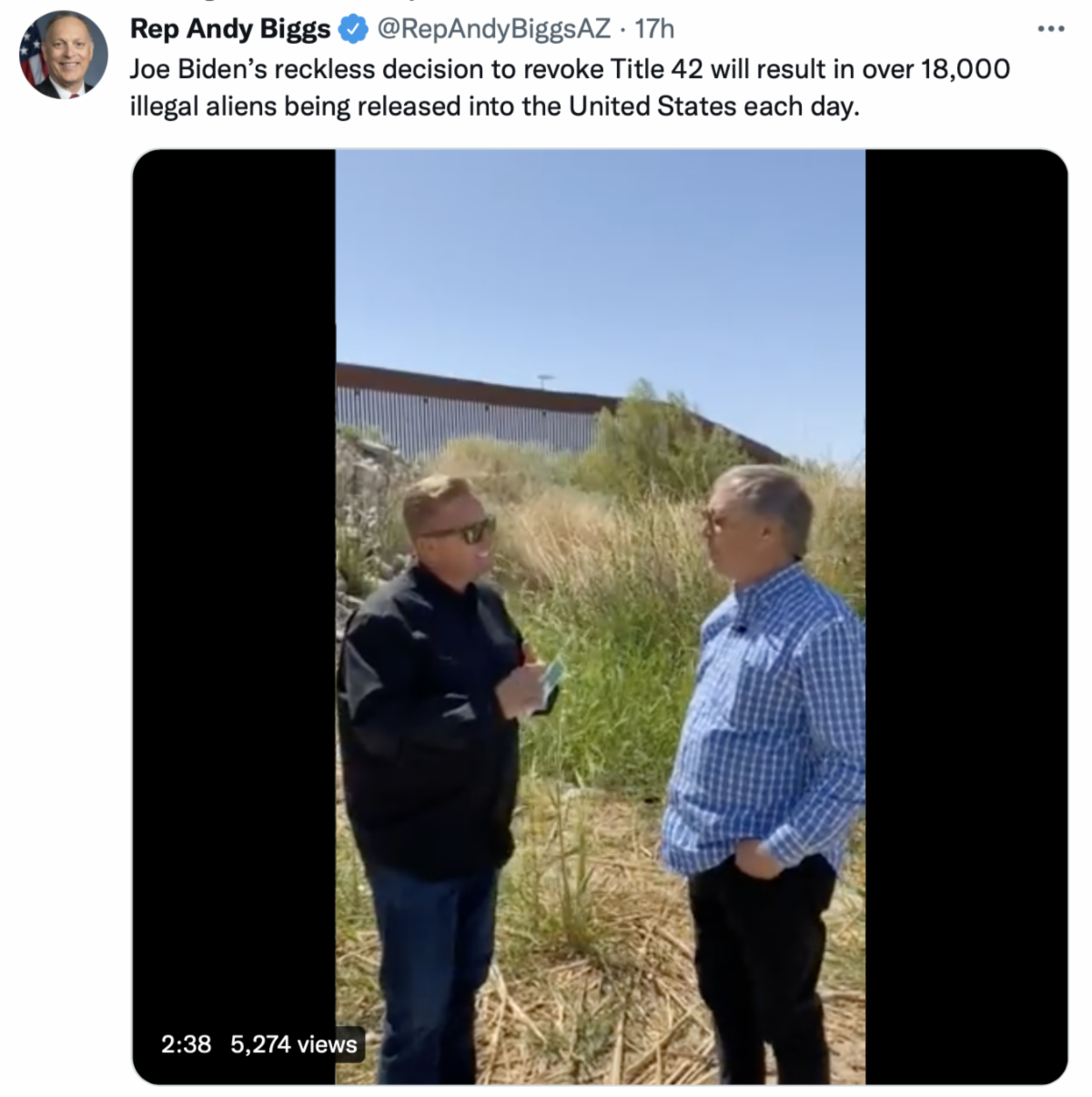Open the three-dot more options menu

click(x=1050, y=29)
